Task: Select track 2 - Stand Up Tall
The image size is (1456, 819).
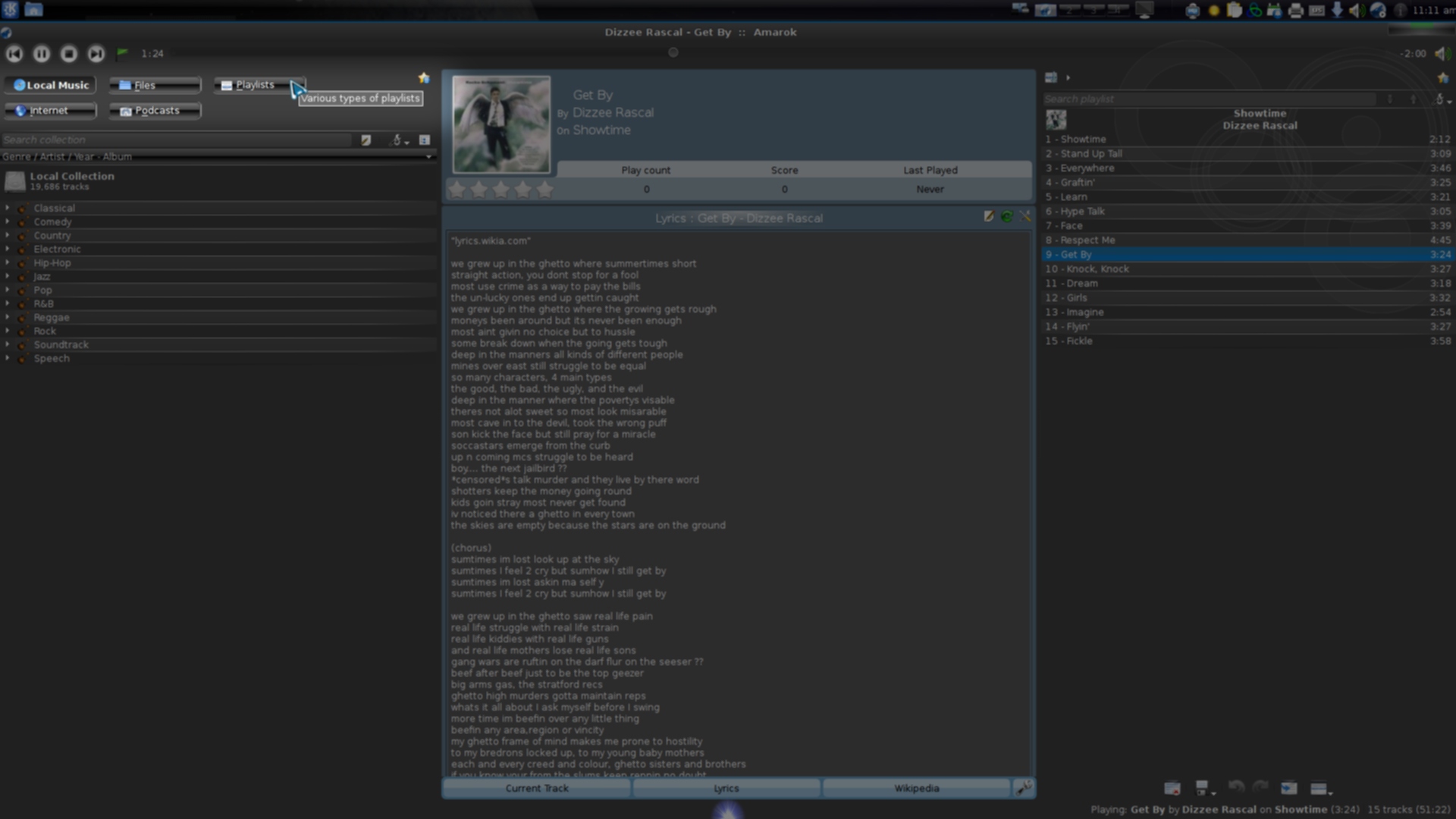Action: 1247,154
